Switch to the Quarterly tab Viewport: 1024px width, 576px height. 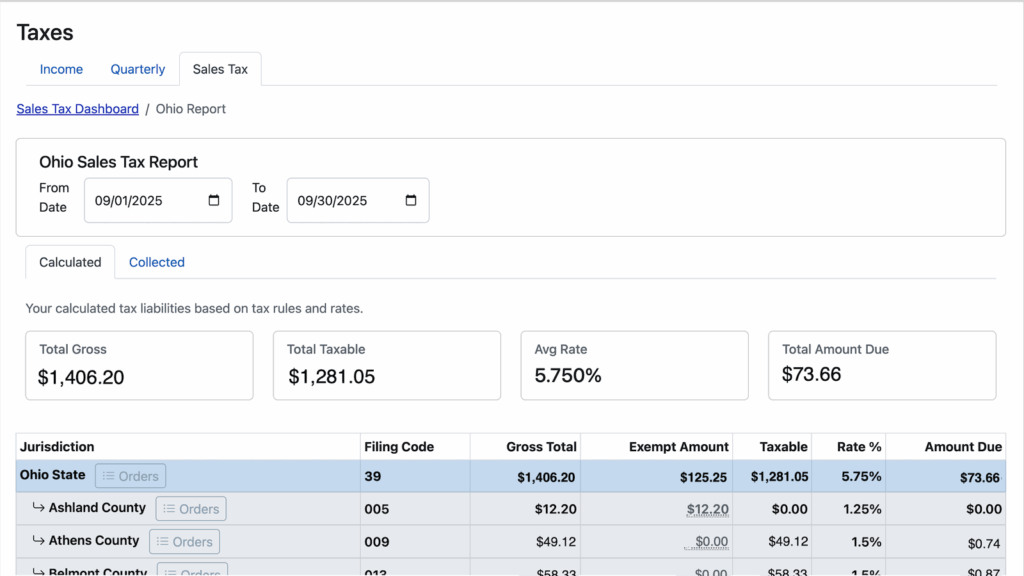pos(138,69)
